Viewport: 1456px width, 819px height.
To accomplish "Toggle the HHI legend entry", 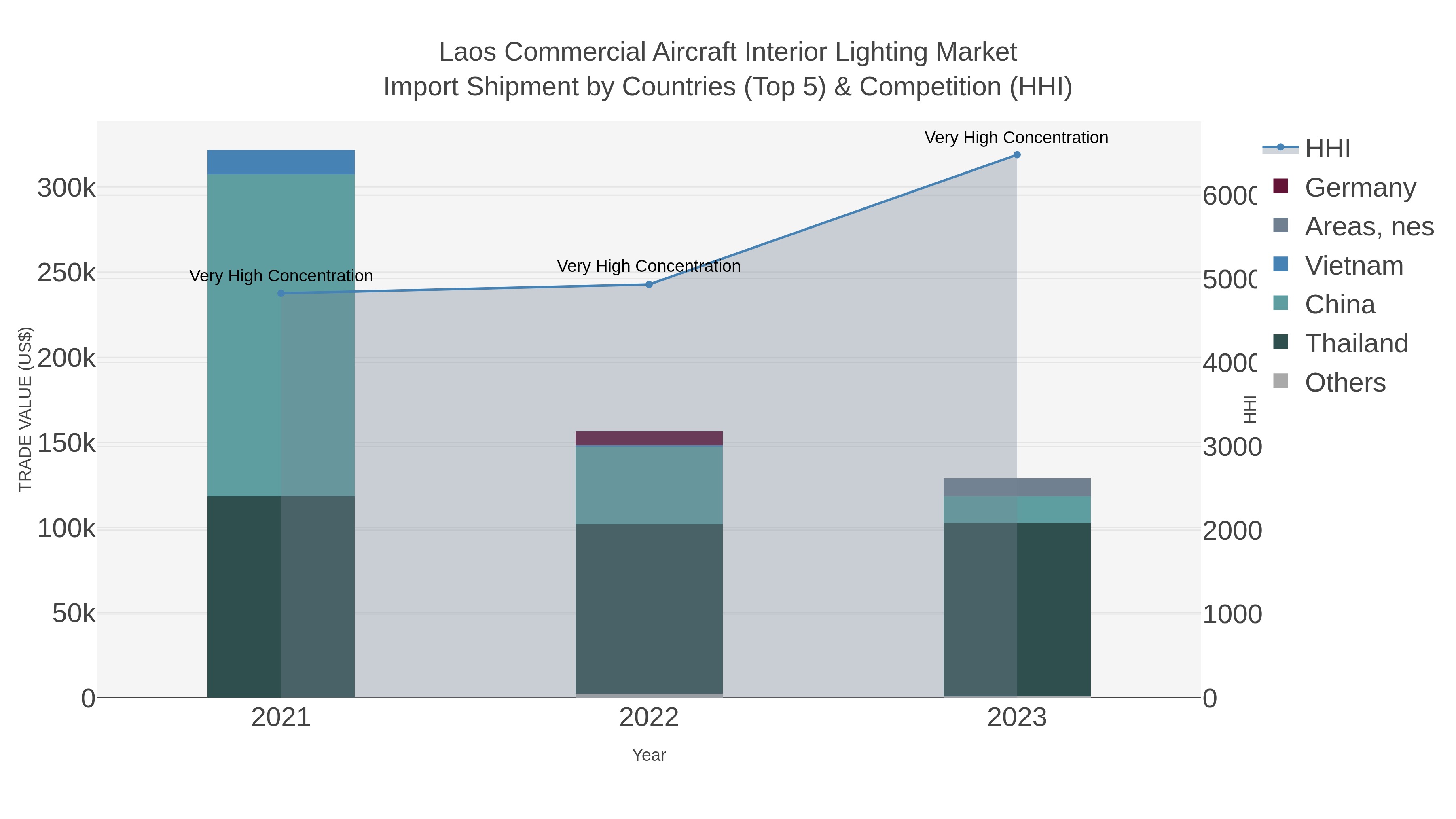I will coord(1306,148).
